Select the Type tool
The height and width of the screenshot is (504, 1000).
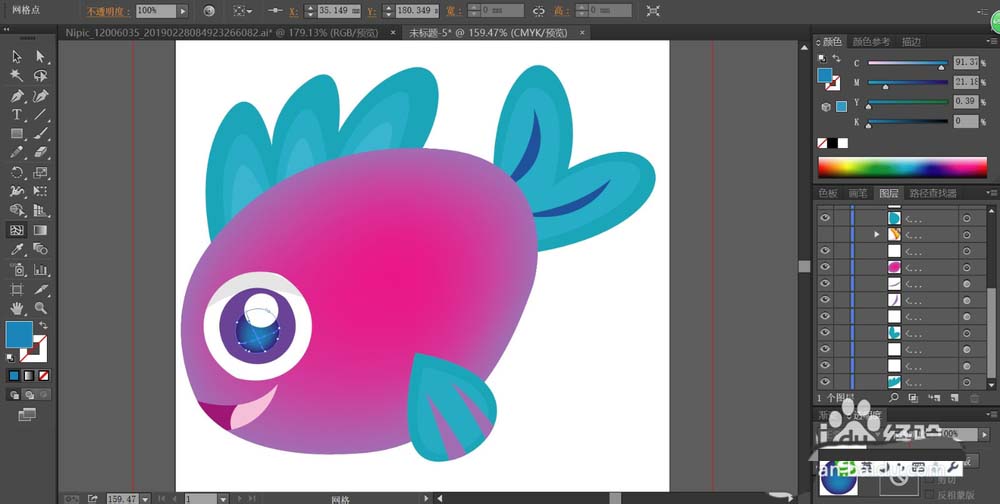[17, 115]
